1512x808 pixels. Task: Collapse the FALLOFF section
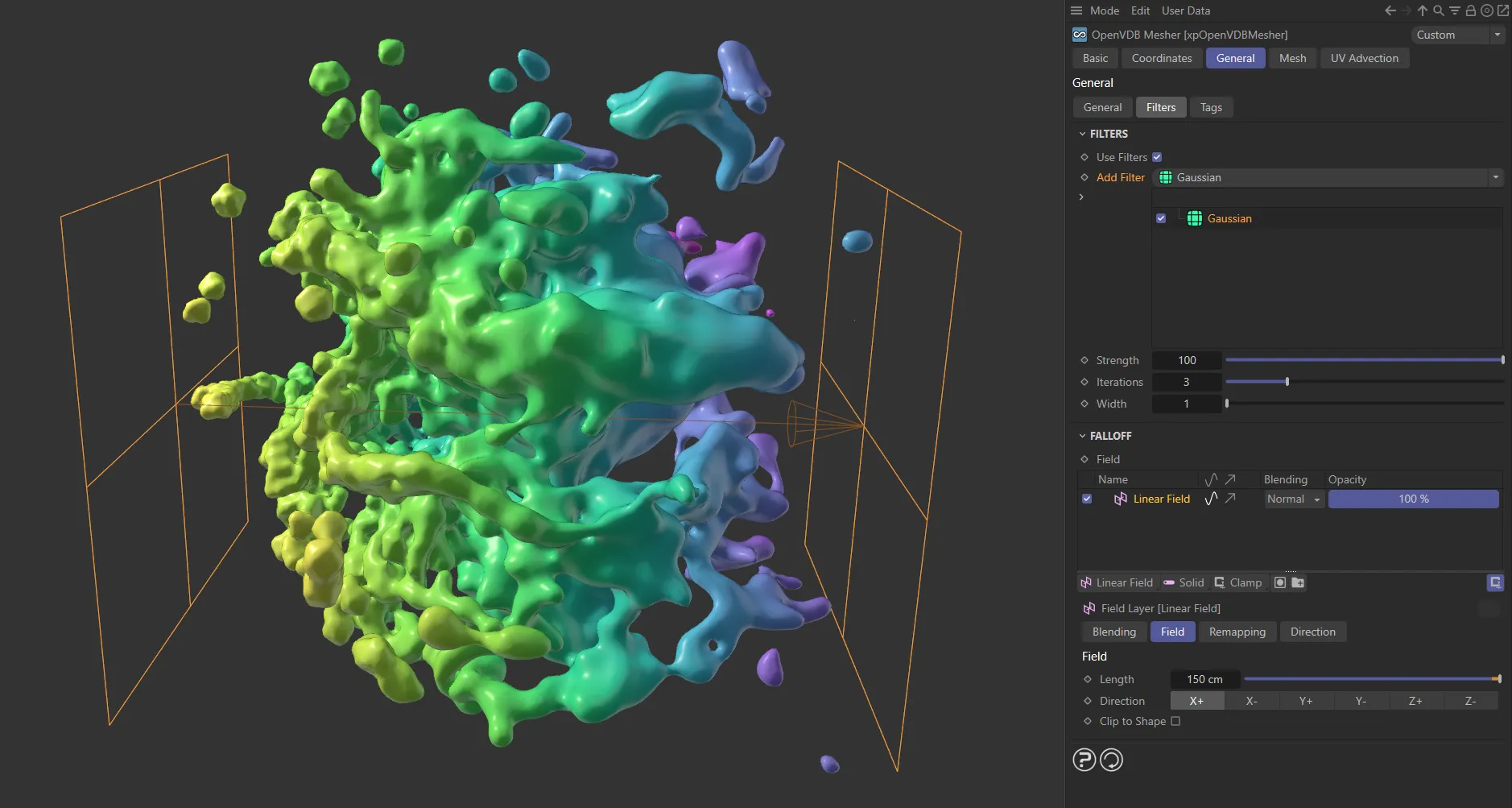[x=1083, y=436]
